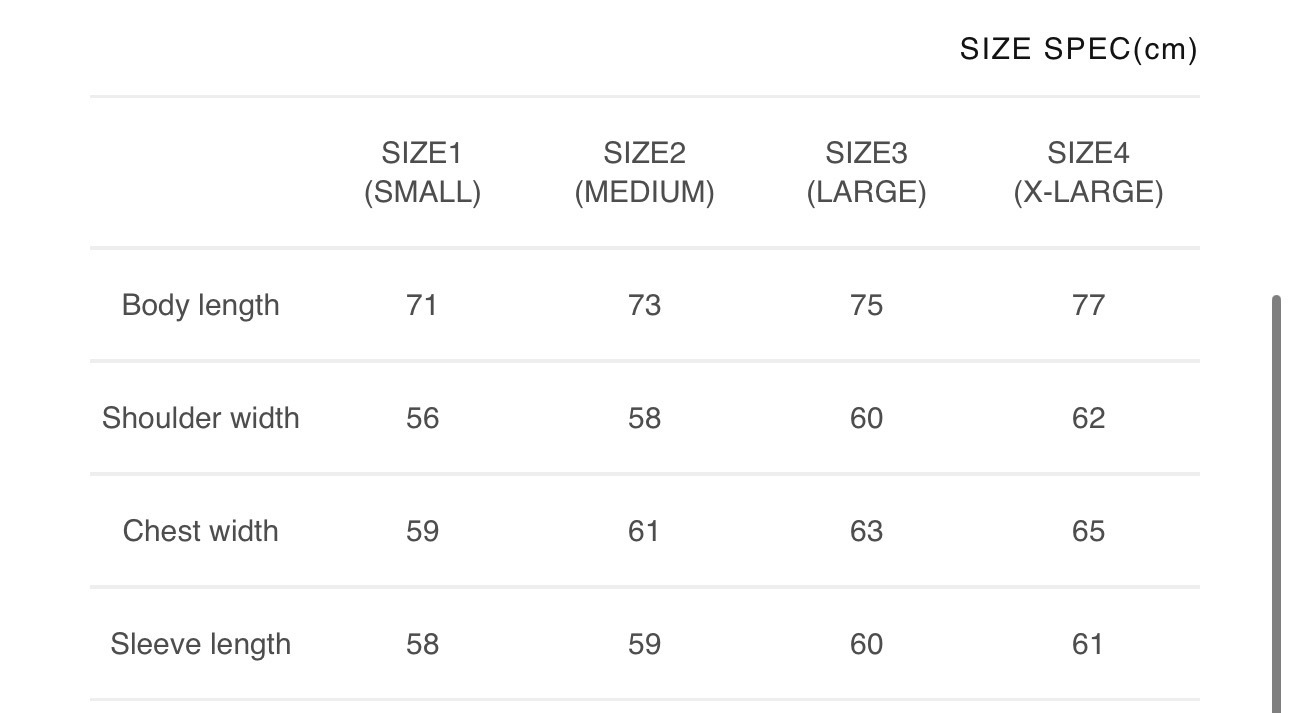Select the SIZE1 (SMALL) column header
1290x713 pixels.
422,173
